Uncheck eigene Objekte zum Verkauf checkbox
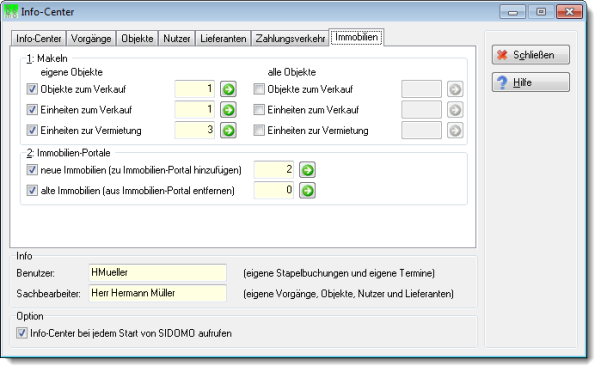The height and width of the screenshot is (371, 600). pyautogui.click(x=32, y=89)
